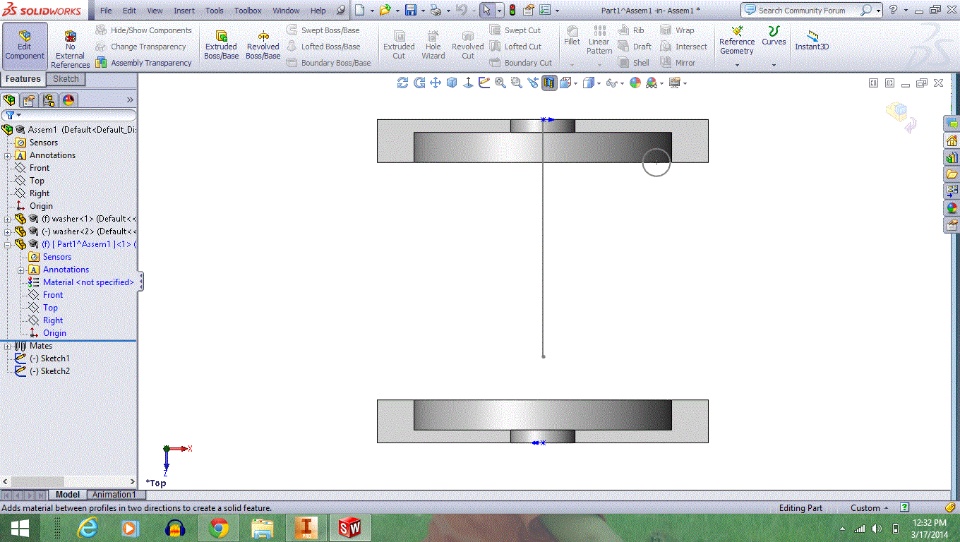Open the feature tree filter dropdown
Screen dimensions: 960x542
[x=19, y=115]
